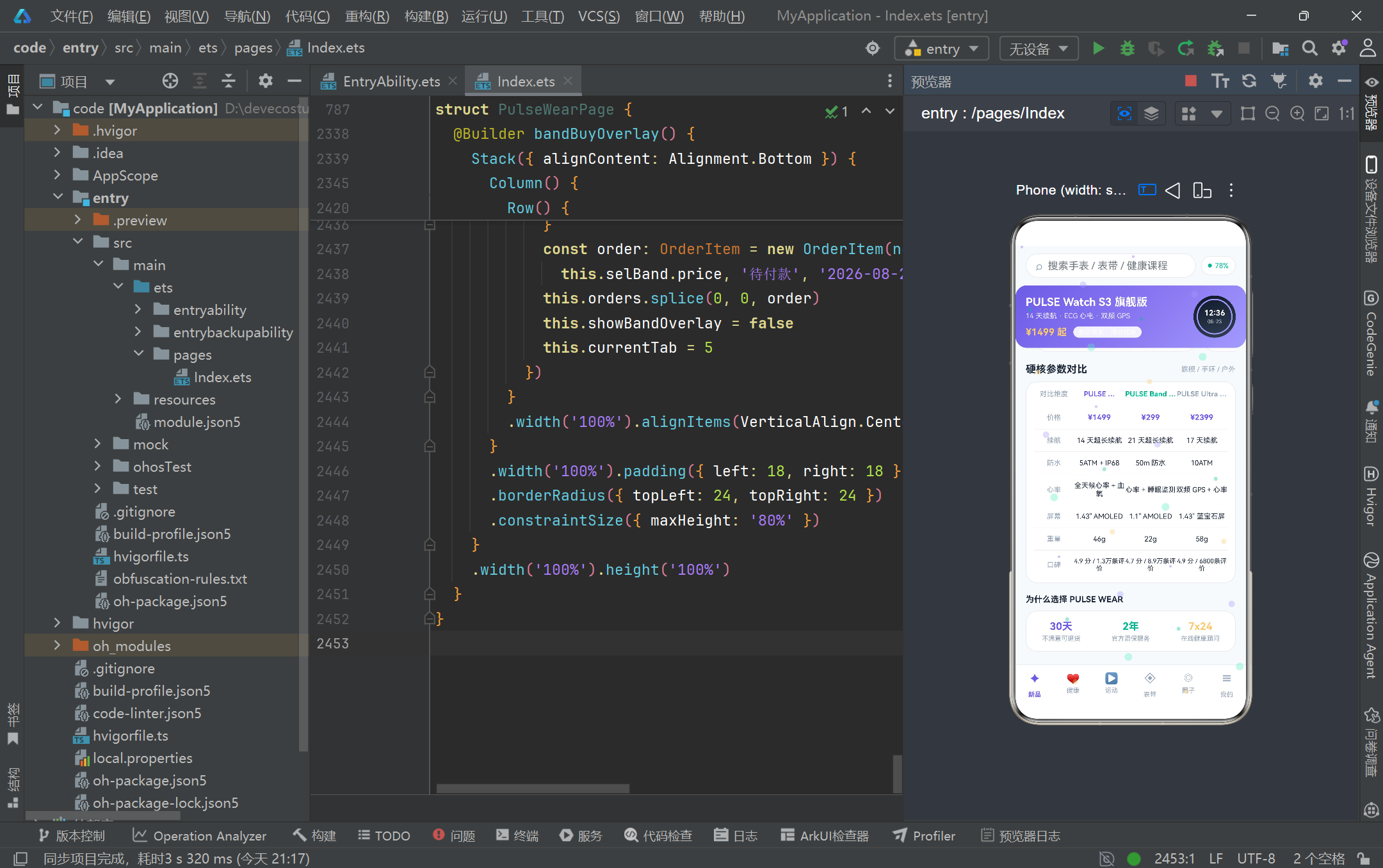Open ArkUI检查器 tool window
1383x868 pixels.
click(825, 835)
